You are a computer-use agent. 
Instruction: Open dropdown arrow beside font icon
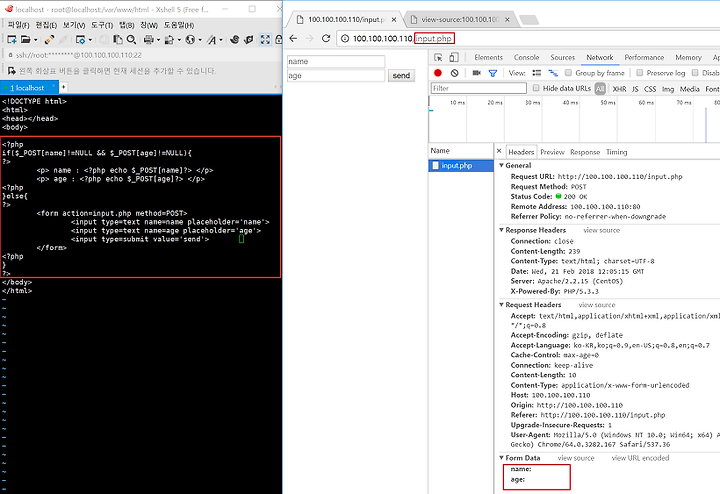point(220,40)
